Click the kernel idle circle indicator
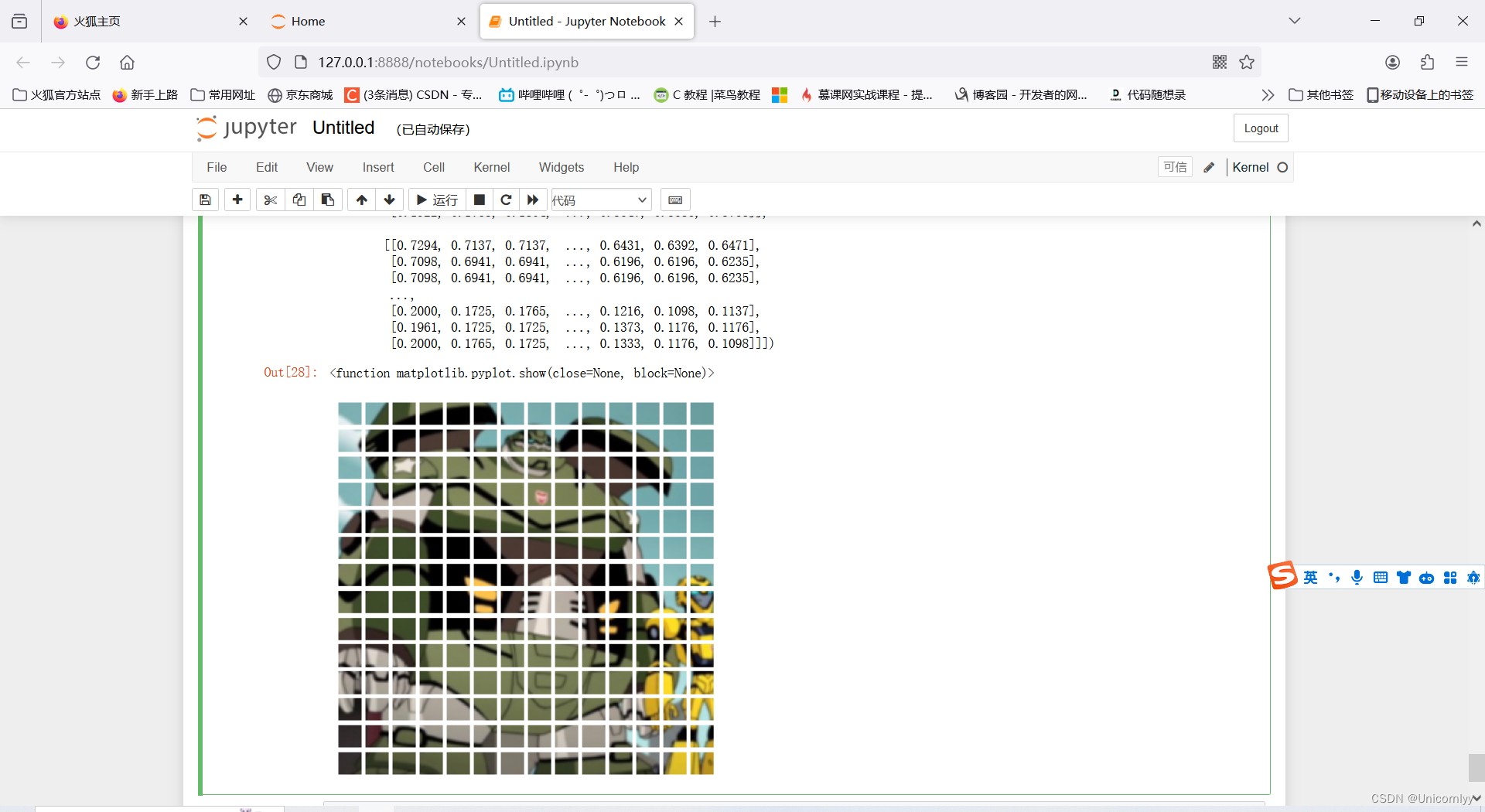The height and width of the screenshot is (812, 1485). (x=1282, y=167)
